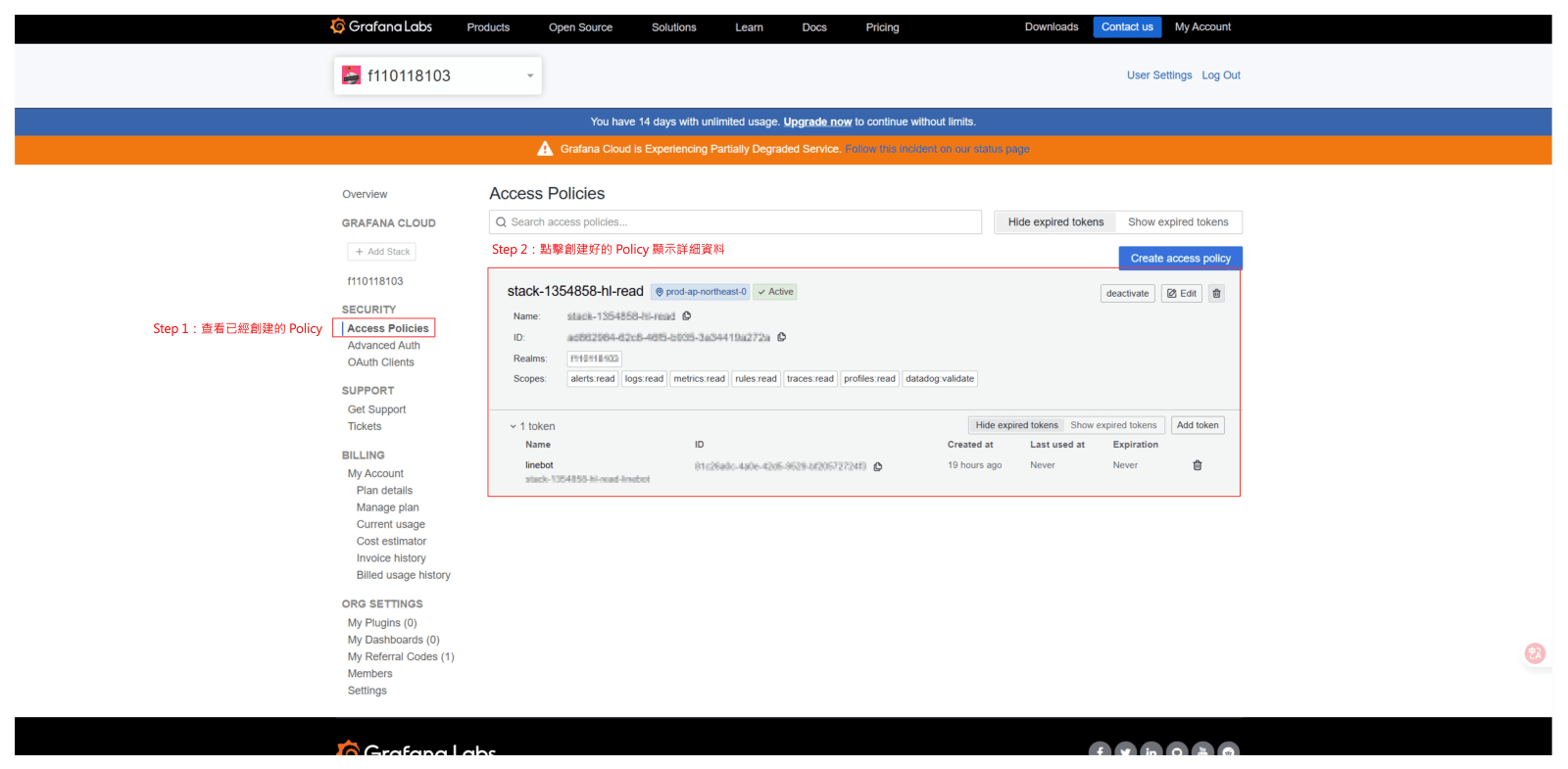Go to Docs in top navigation
The width and height of the screenshot is (1568, 769).
814,27
